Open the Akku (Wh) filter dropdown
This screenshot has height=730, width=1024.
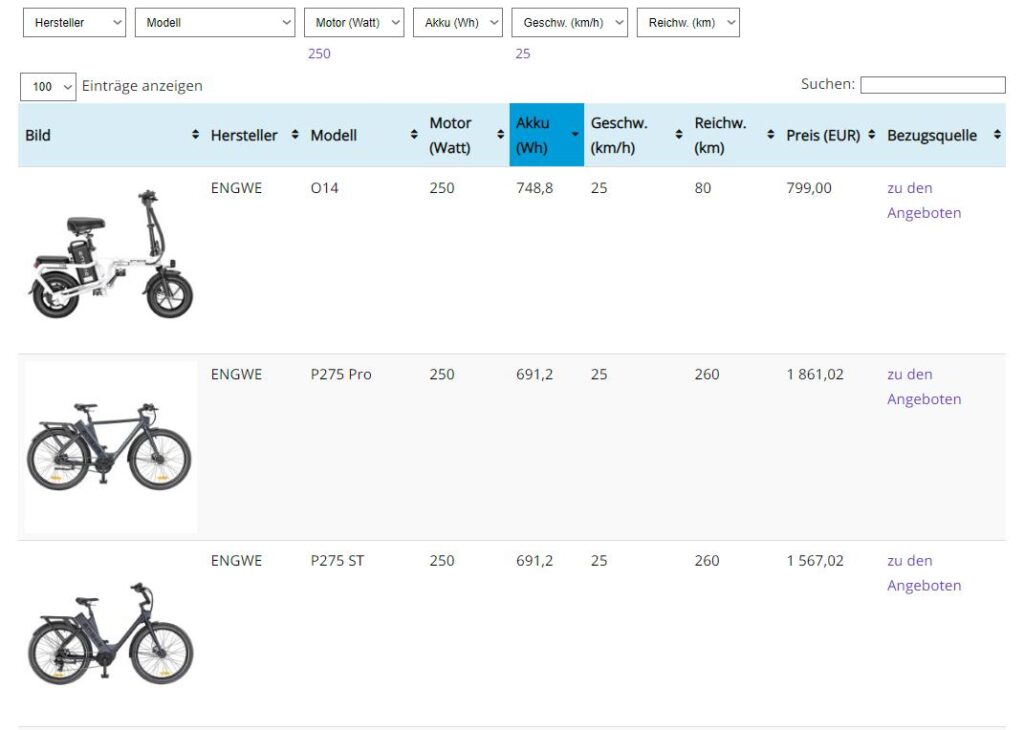(x=458, y=22)
